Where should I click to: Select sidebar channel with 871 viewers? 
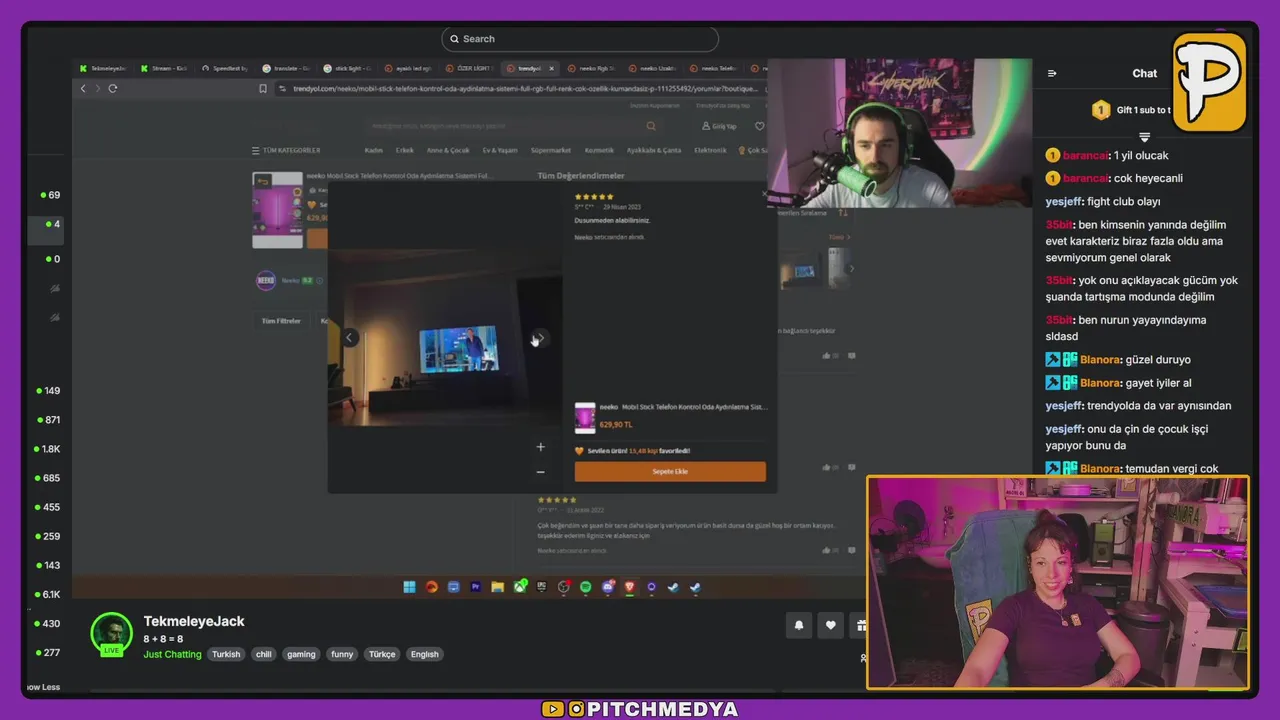coord(47,420)
